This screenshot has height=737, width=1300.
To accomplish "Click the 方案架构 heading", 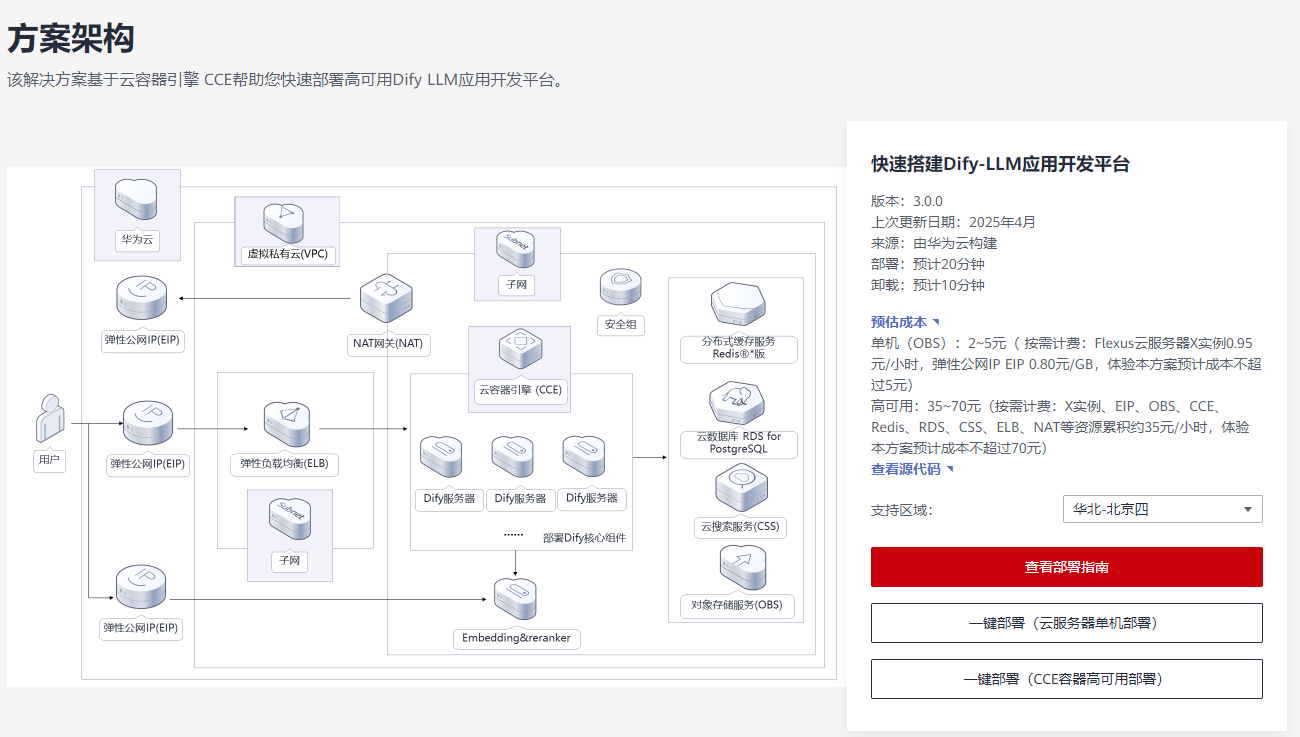I will (71, 39).
